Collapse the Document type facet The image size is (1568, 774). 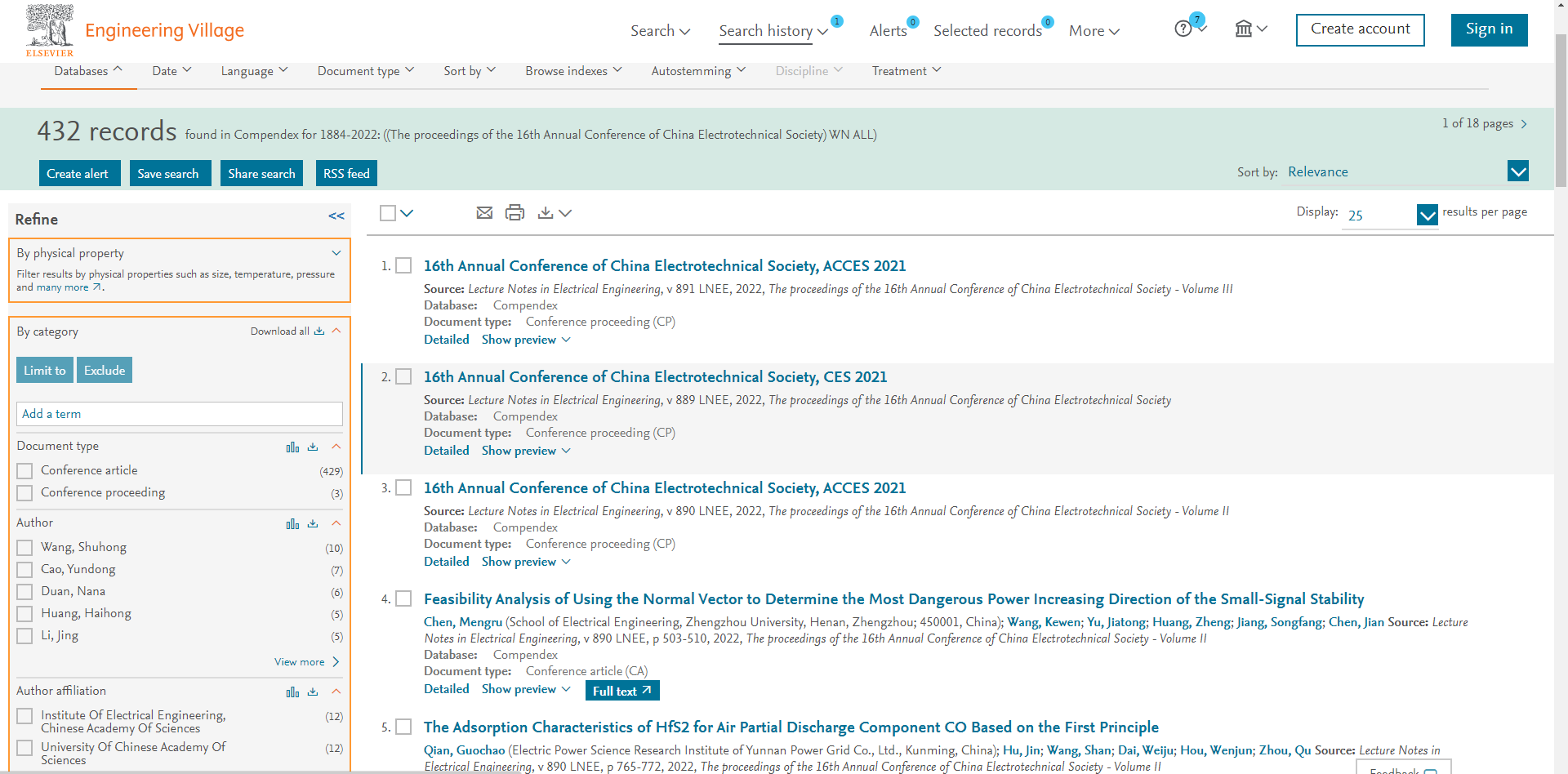336,447
